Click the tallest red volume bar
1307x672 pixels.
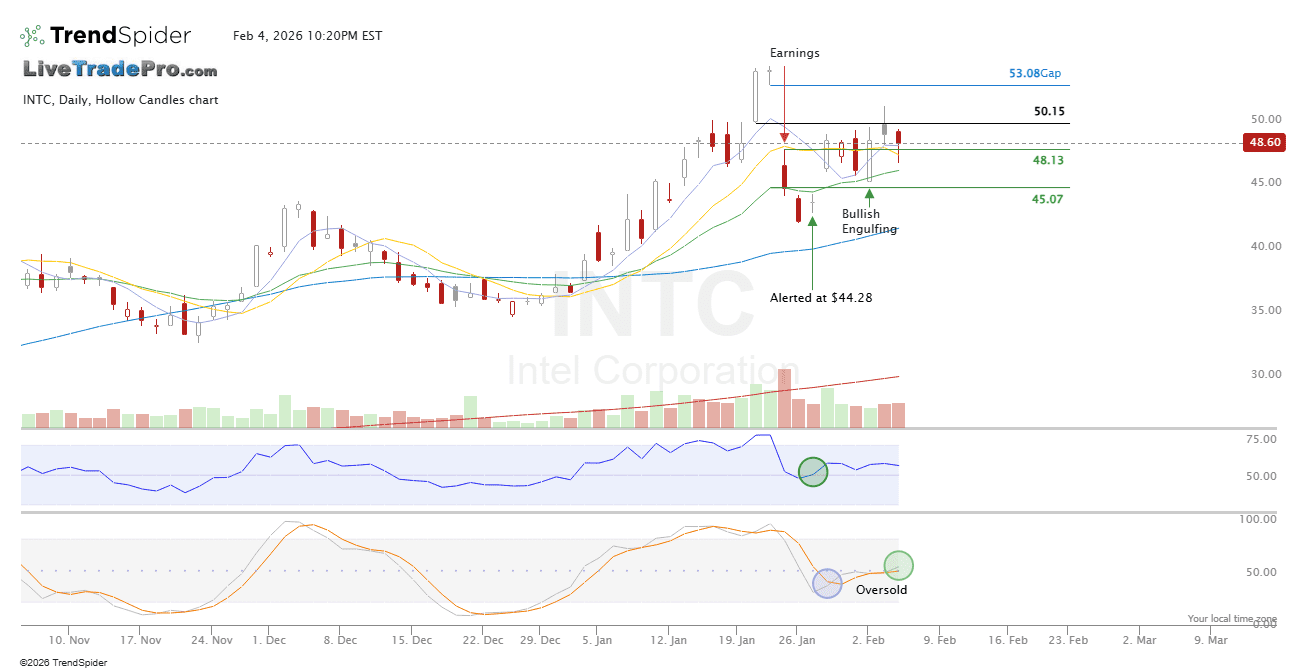tap(784, 398)
